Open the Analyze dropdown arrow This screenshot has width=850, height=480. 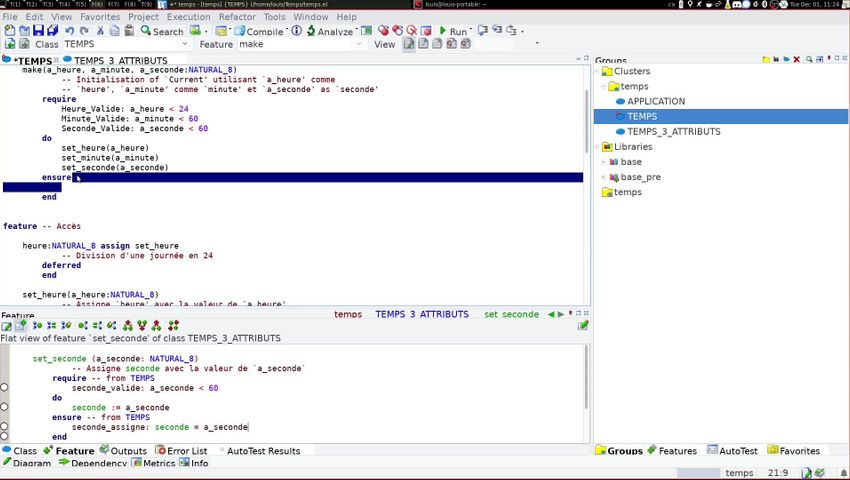[357, 30]
